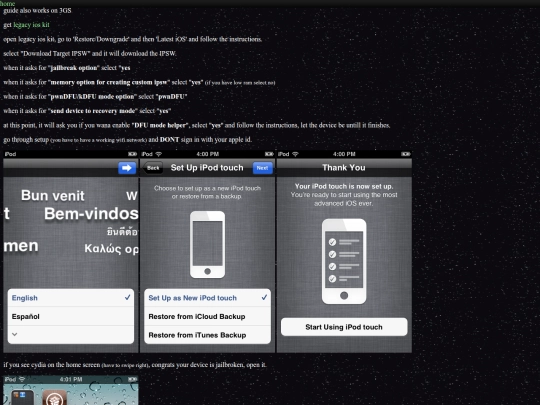The image size is (540, 405).
Task: Open the home link at top
Action: click(8, 3)
